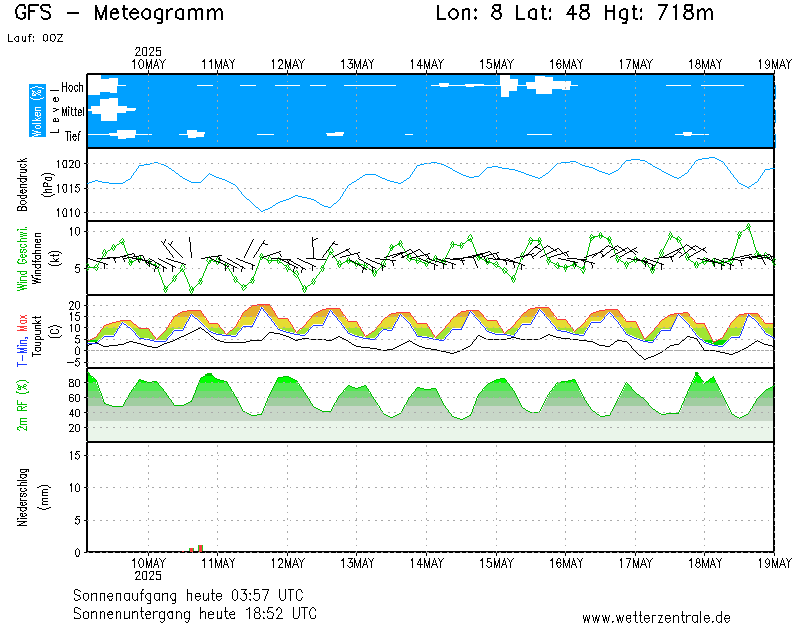Viewport: 800px width, 625px height.
Task: Click the "10" tick on the wind axis
Action: coord(75,232)
